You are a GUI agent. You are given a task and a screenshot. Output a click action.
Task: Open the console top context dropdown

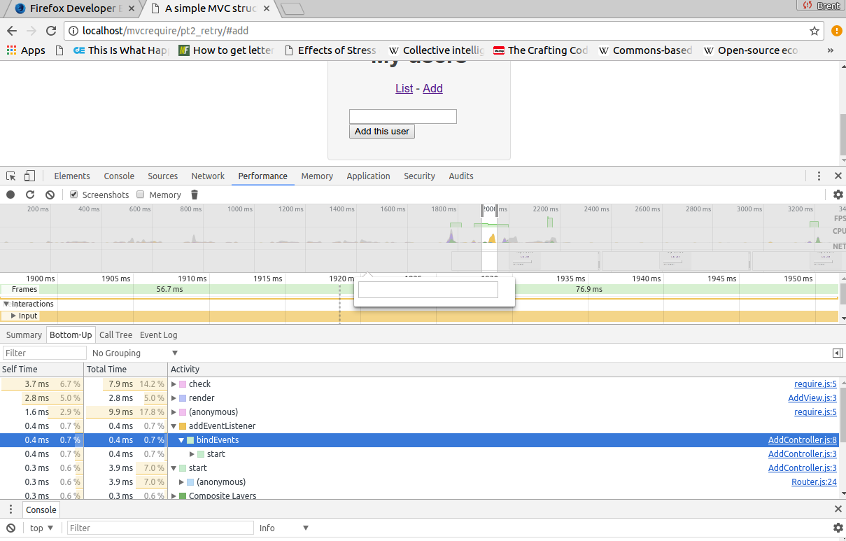42,528
